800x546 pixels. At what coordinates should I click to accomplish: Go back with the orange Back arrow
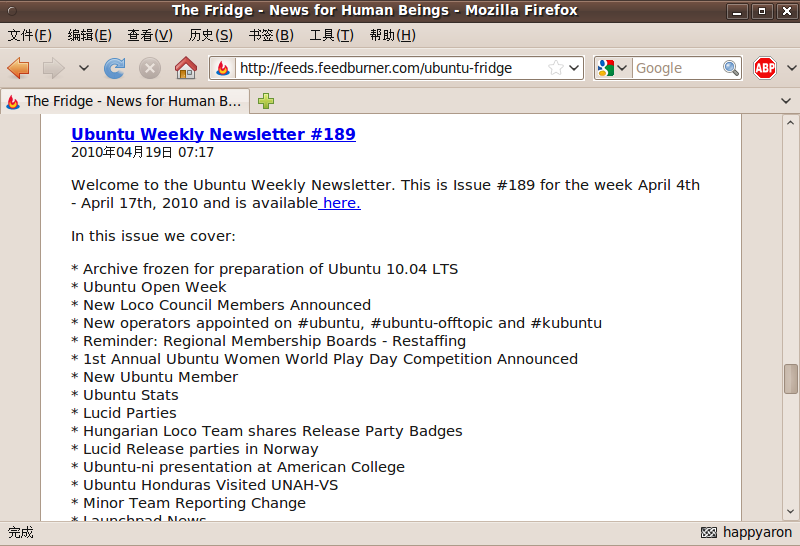coord(19,68)
